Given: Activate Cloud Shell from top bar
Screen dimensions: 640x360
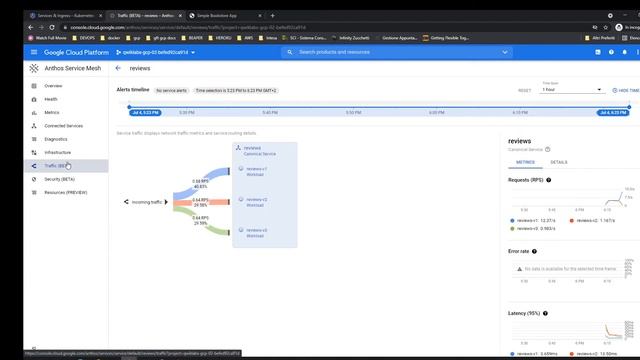Looking at the screenshot, I should [598, 52].
